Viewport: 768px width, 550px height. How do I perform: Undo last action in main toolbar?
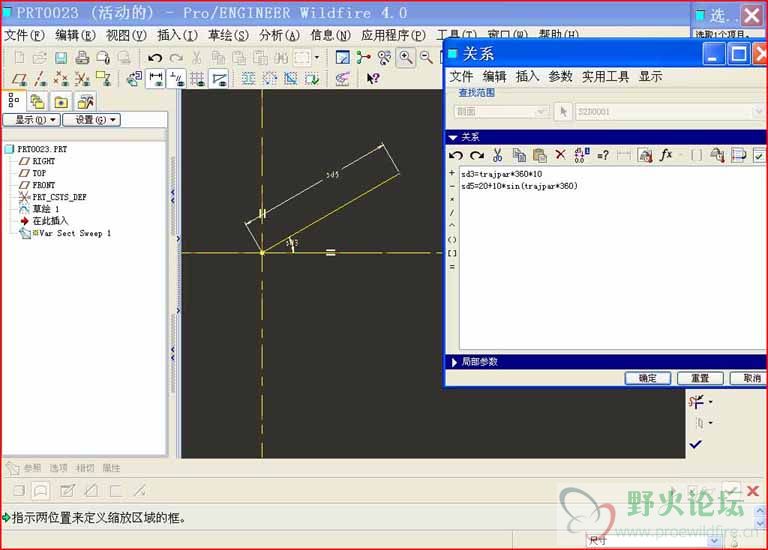point(155,58)
